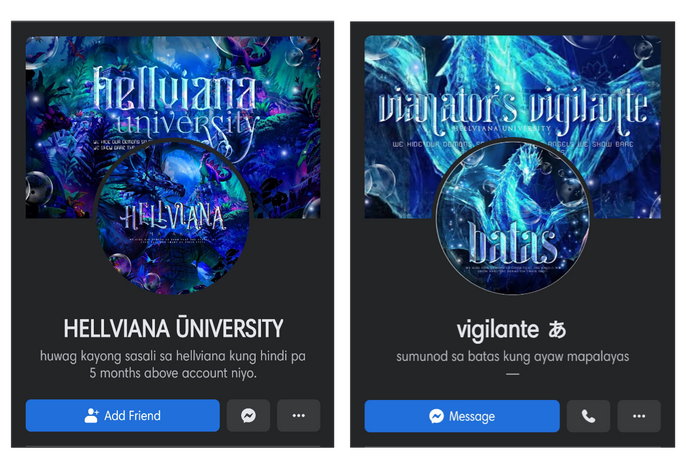
Task: Open the helluiana university cover photo
Action: (173, 88)
